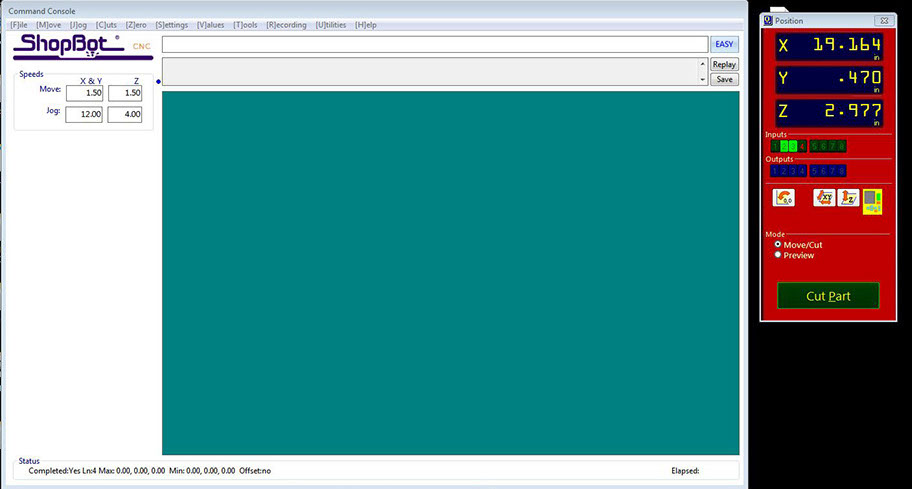Open the [C]uts menu
This screenshot has height=489, width=912.
106,25
